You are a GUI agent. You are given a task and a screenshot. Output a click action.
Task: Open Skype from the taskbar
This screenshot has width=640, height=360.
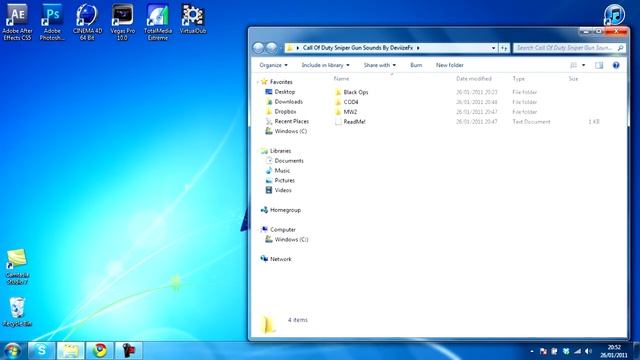[41, 350]
